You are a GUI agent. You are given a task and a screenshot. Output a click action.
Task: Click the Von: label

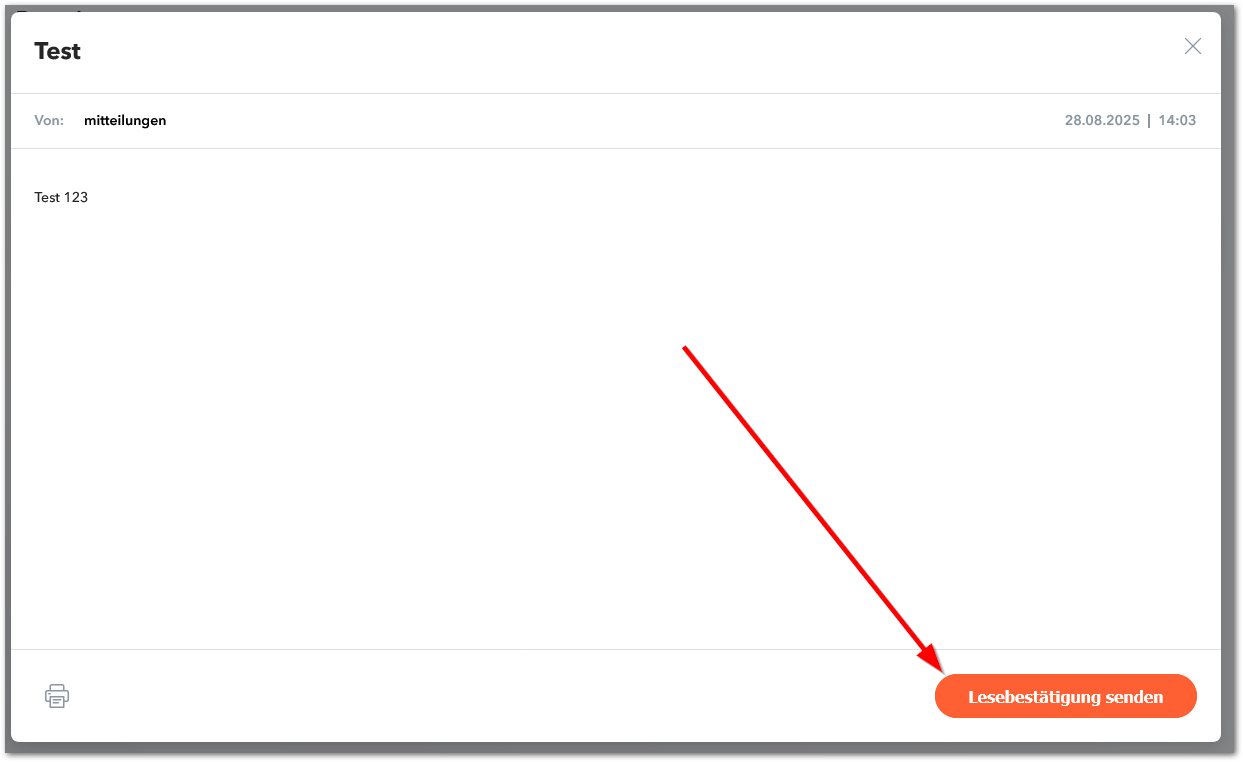pyautogui.click(x=49, y=120)
